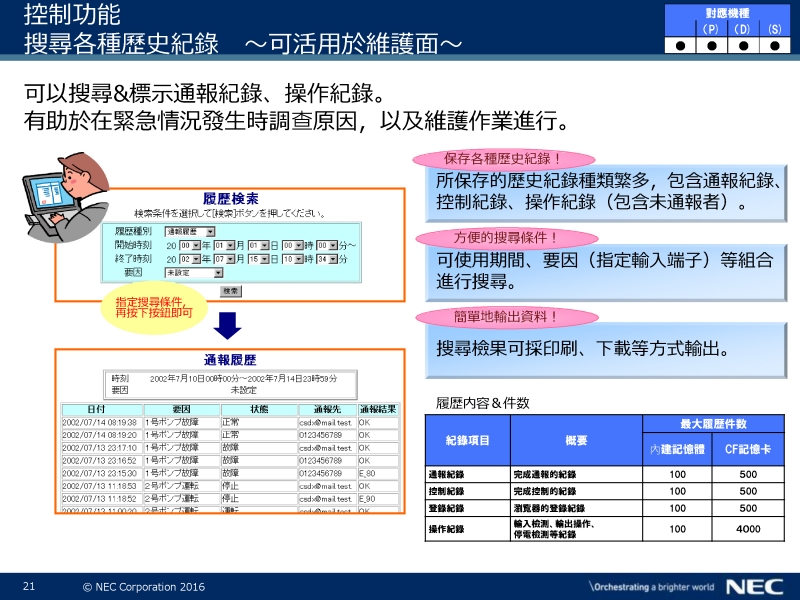The height and width of the screenshot is (600, 800).
Task: Open the 開始時刻 month dropdown
Action: pyautogui.click(x=224, y=245)
